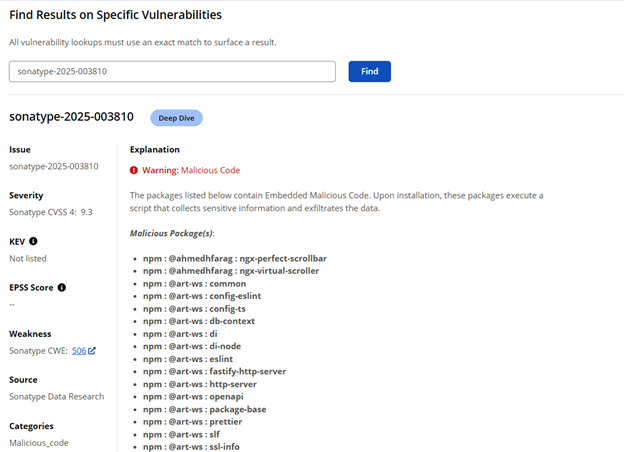Select the ngx-perfect-scrollbar package entry
Viewport: 624px width, 452px height.
click(235, 259)
